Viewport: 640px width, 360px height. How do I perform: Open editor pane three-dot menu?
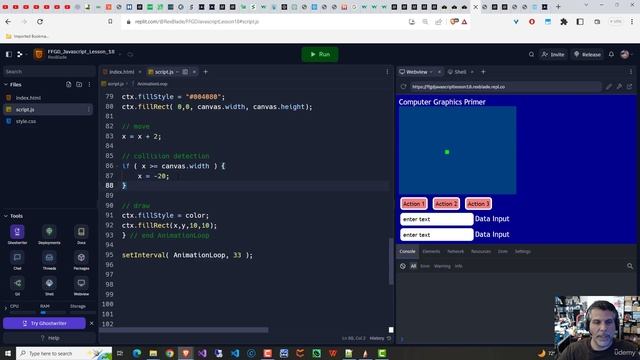[387, 72]
